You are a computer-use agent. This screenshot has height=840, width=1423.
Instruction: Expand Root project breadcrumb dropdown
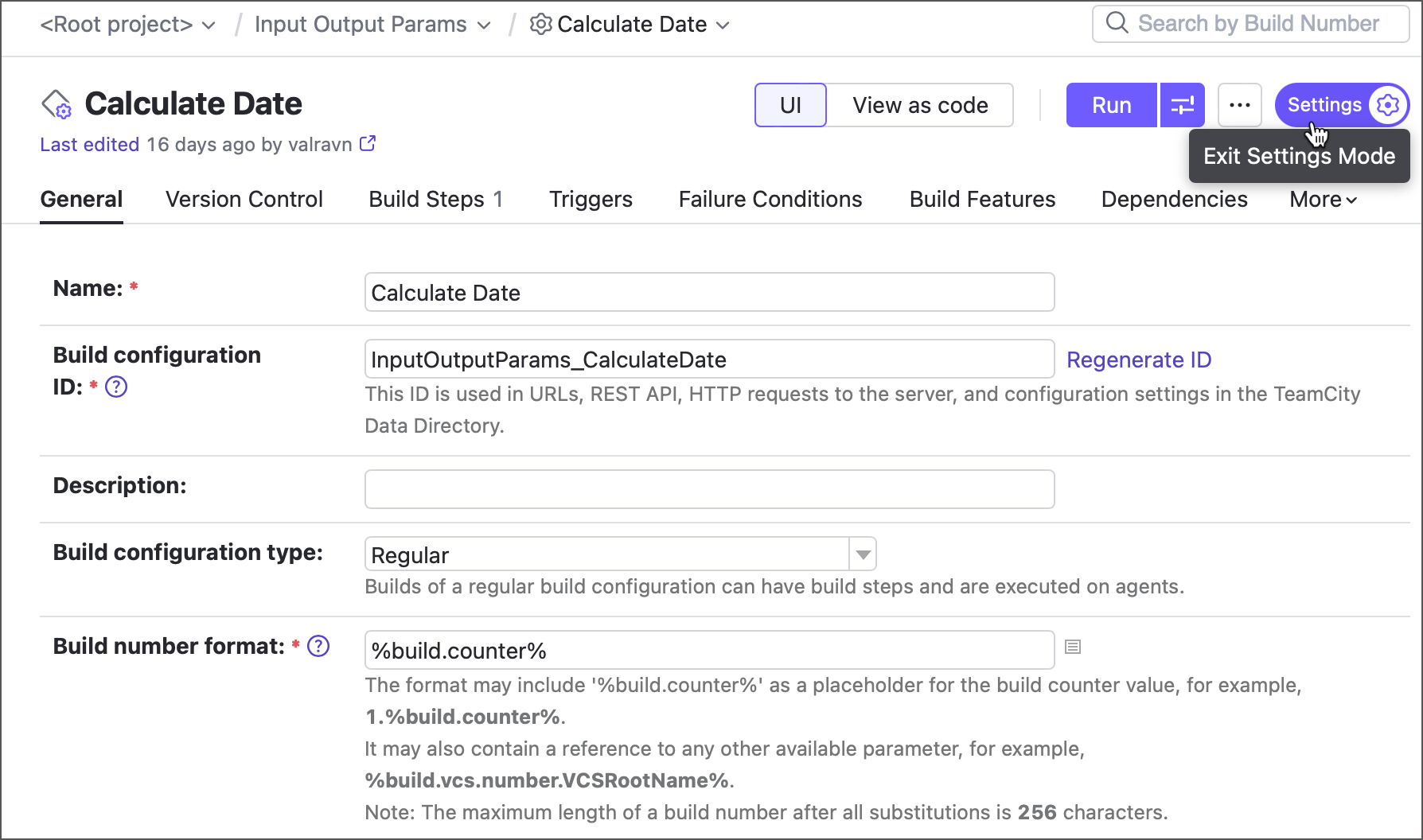(x=209, y=25)
